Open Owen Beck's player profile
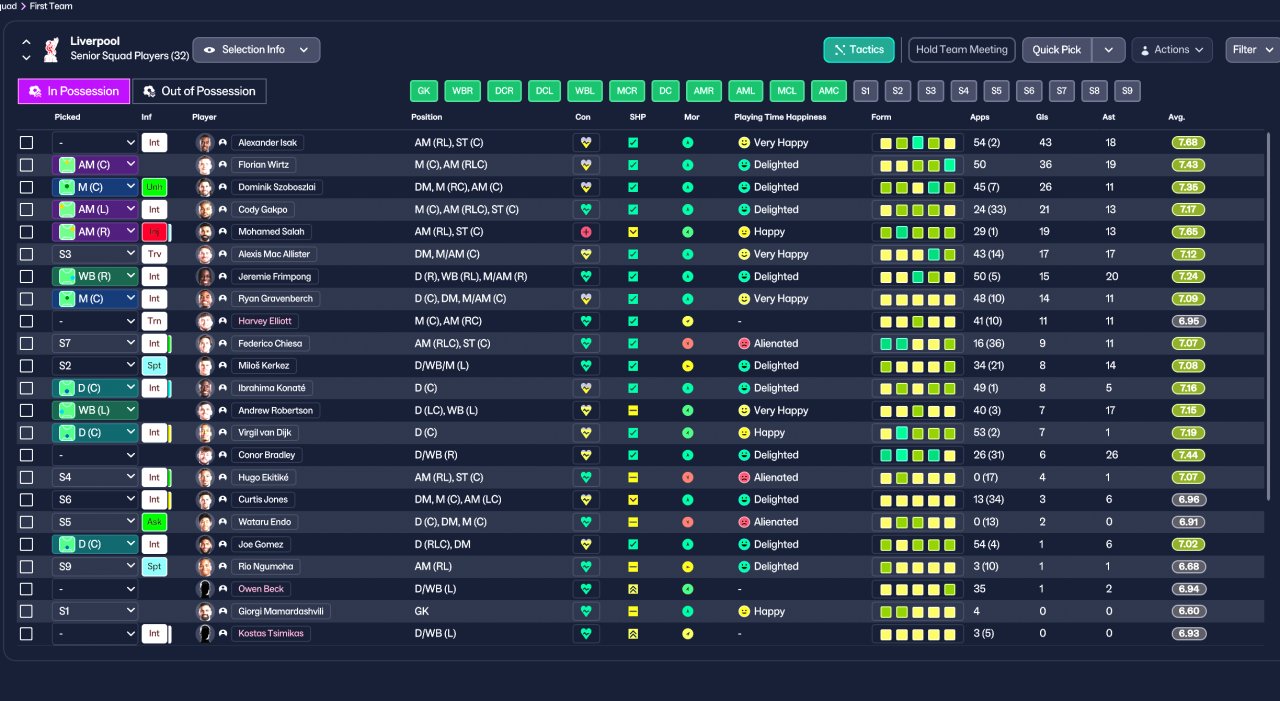 262,589
